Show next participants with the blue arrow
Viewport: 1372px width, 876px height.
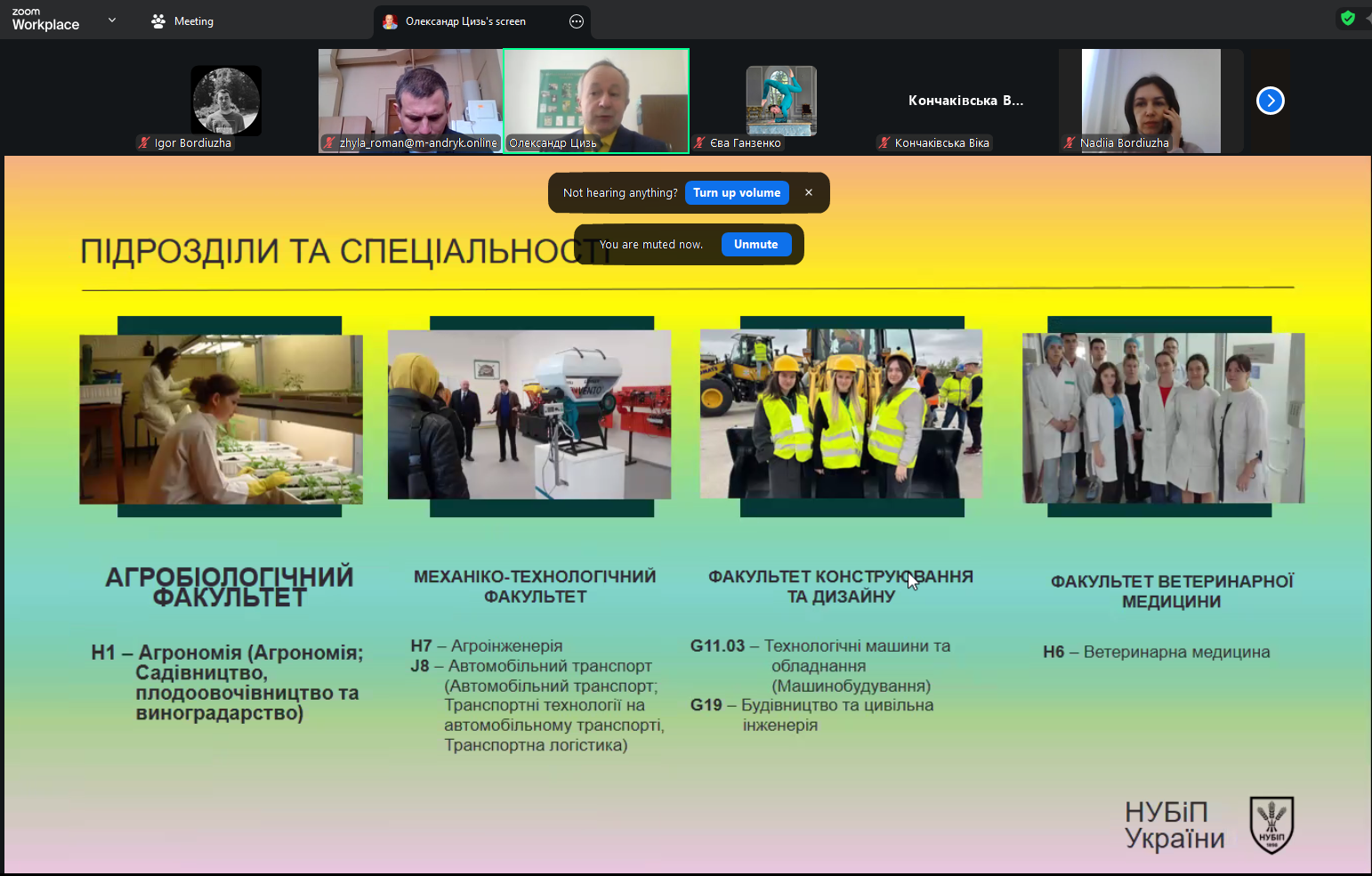pos(1270,101)
